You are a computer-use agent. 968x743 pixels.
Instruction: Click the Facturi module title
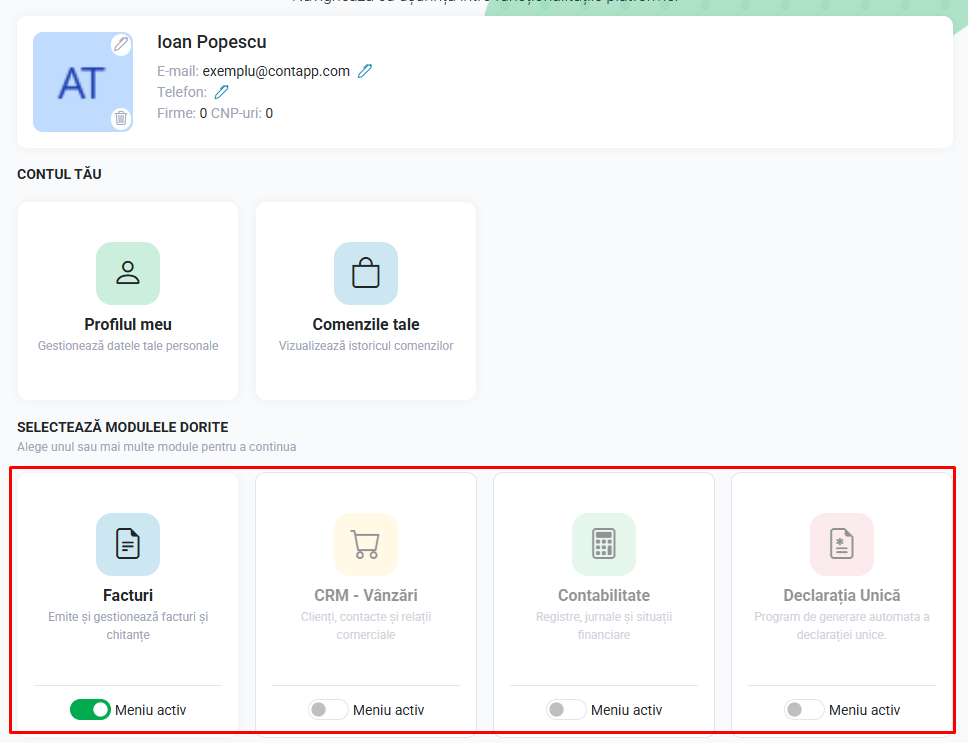(128, 596)
